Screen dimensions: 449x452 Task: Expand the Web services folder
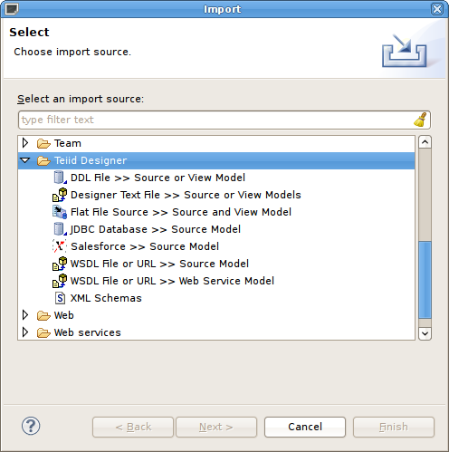point(25,332)
